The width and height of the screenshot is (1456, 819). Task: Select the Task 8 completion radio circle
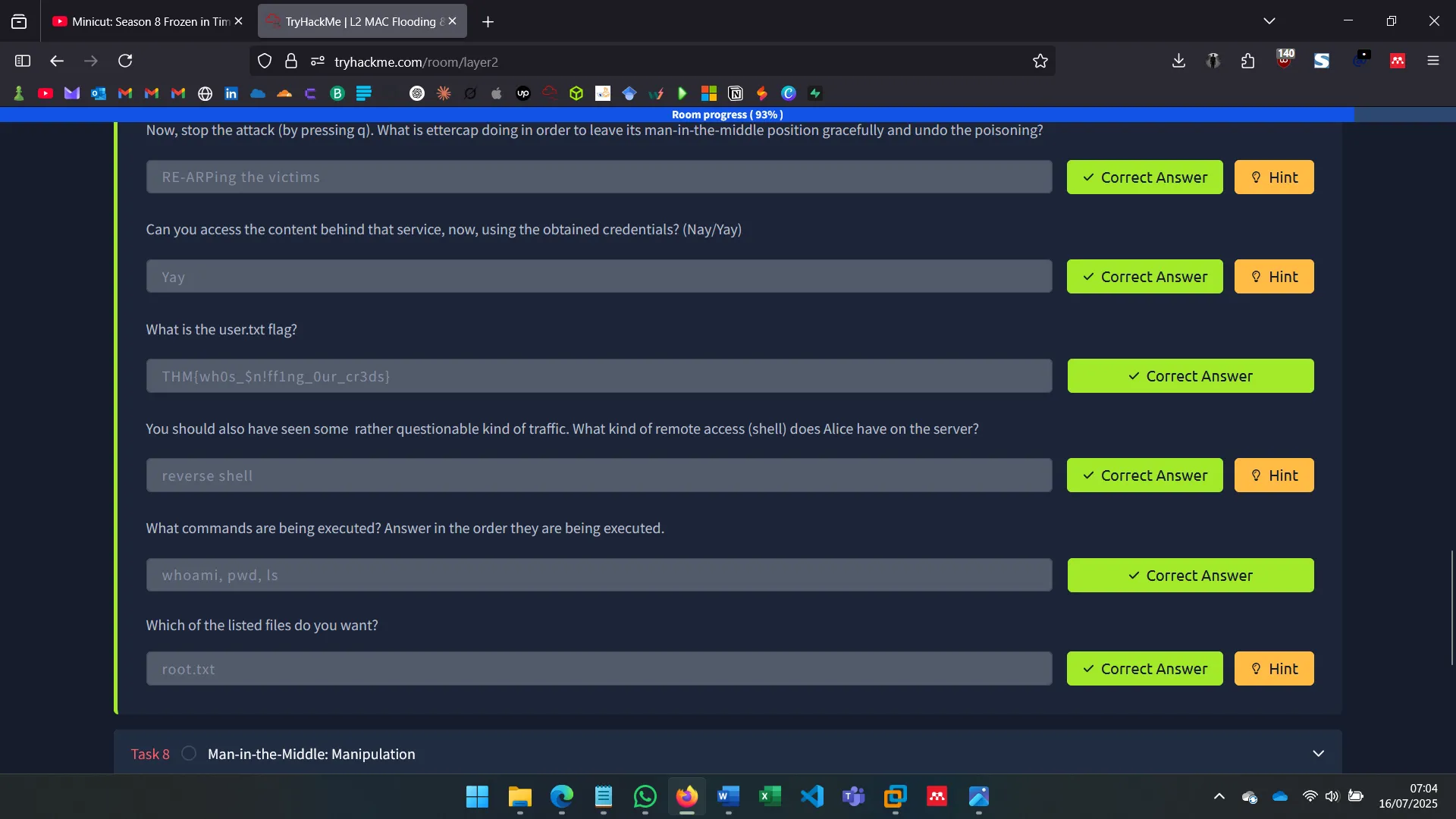pyautogui.click(x=188, y=753)
